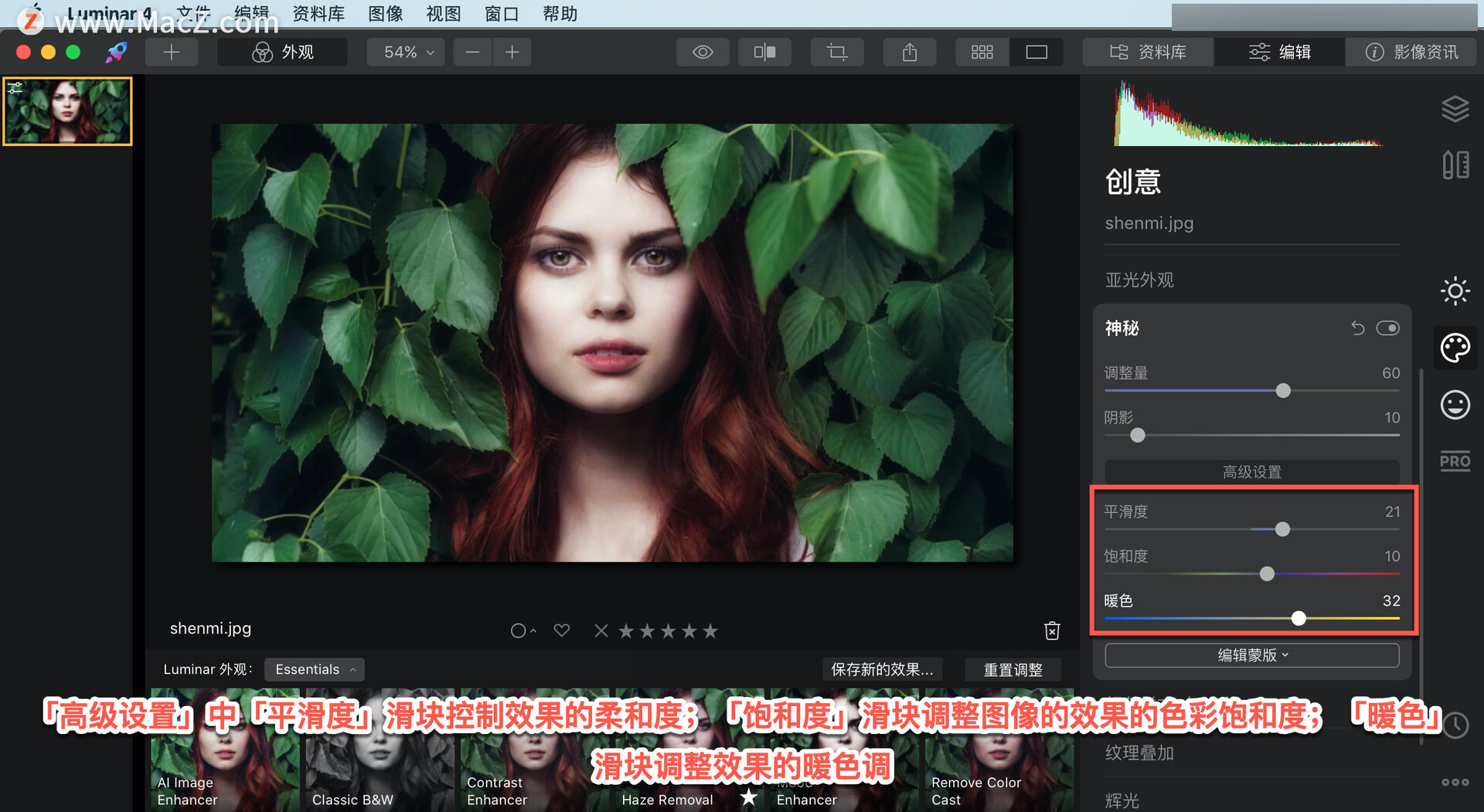Click the 高级设置 button
The height and width of the screenshot is (812, 1484).
pos(1251,472)
